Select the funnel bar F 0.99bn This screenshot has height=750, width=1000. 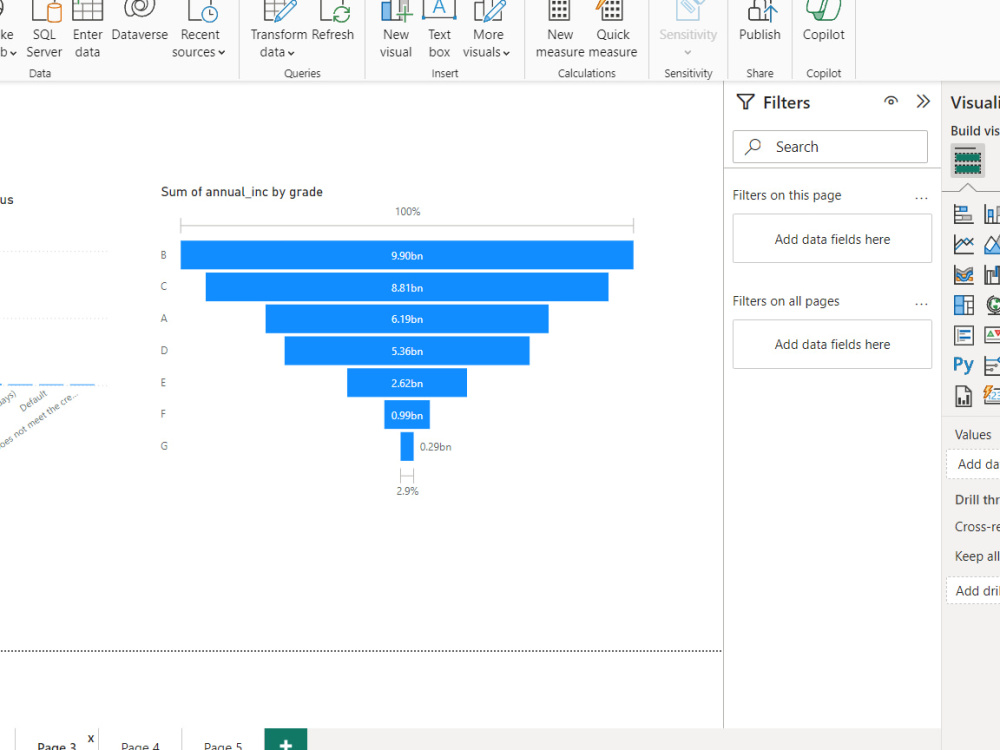(407, 415)
